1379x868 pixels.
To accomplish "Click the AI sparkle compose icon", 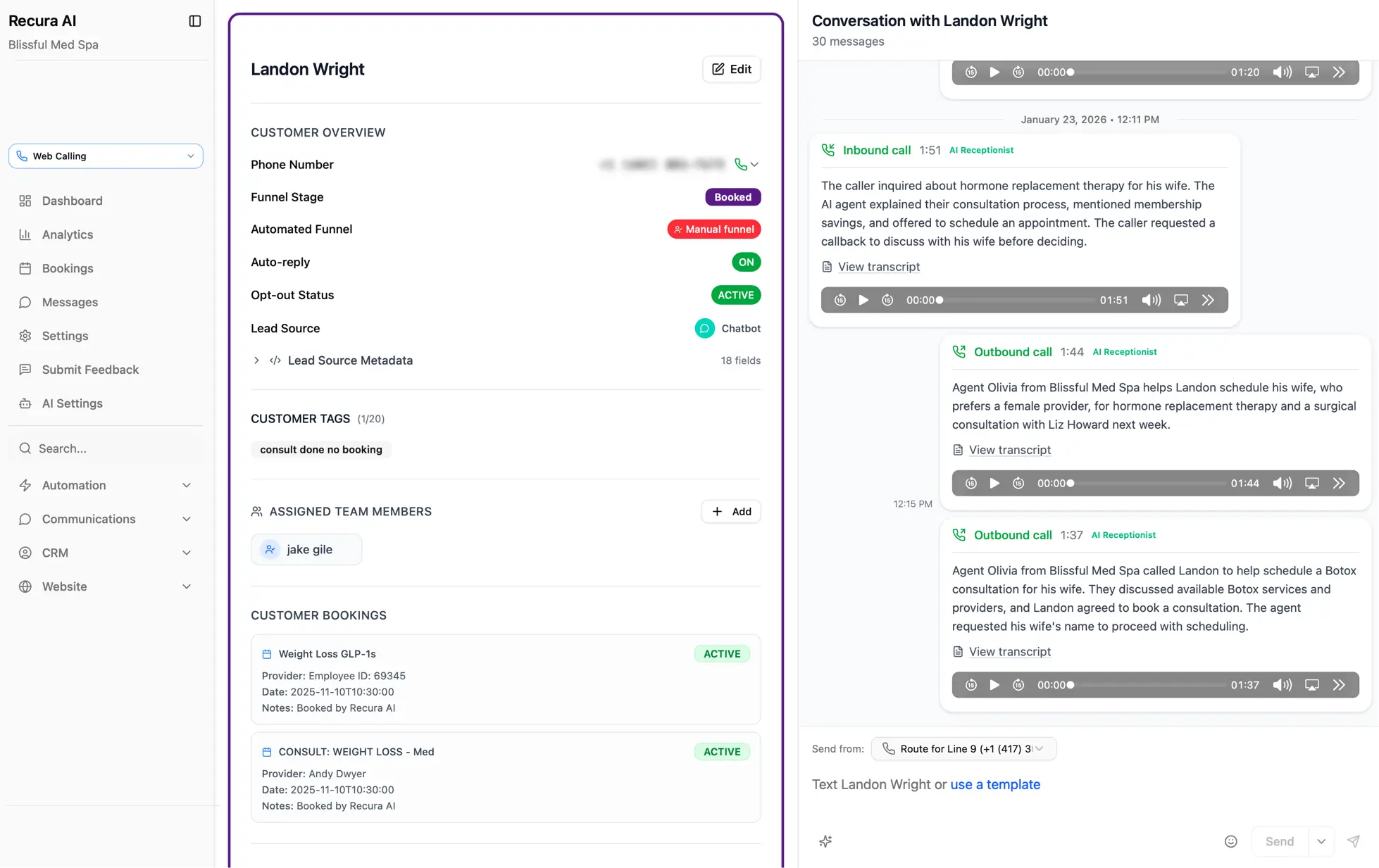I will (x=825, y=841).
